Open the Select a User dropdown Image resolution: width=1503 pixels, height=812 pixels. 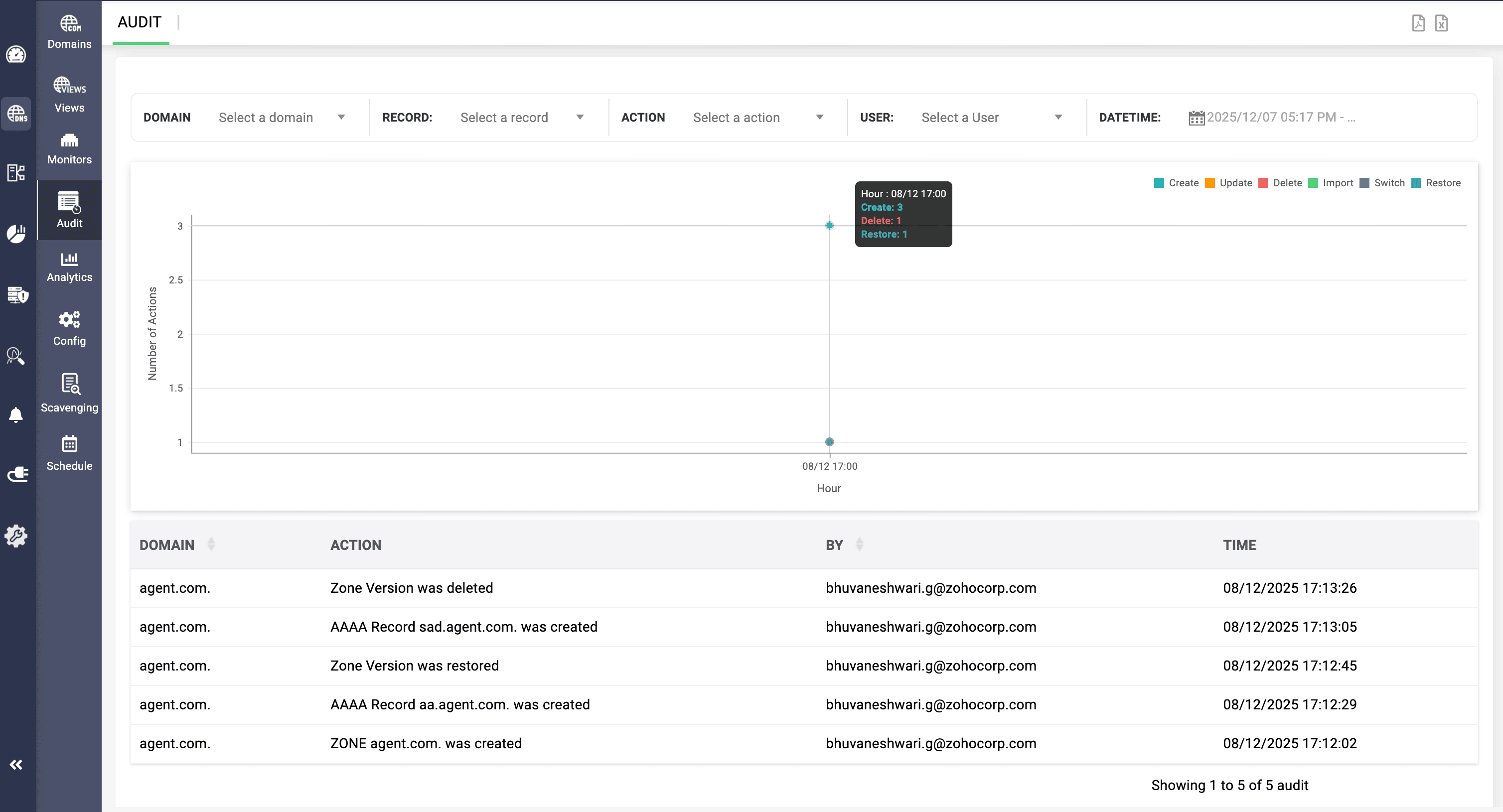[x=991, y=117]
